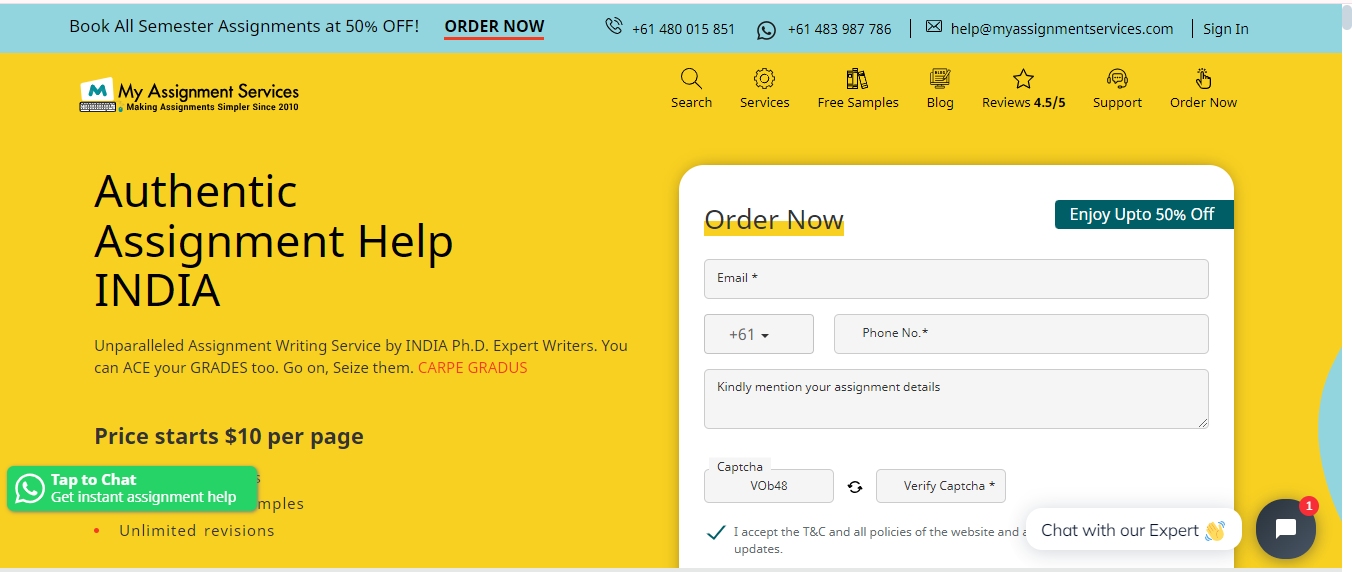The image size is (1352, 572).
Task: Click the Order Now menu label in navbar
Action: coord(1203,102)
